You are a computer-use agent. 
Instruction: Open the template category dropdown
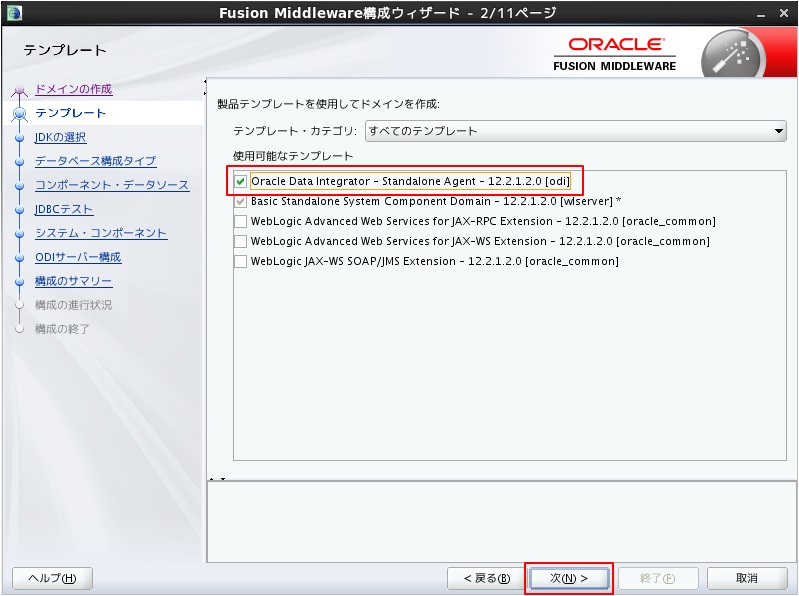click(x=575, y=131)
